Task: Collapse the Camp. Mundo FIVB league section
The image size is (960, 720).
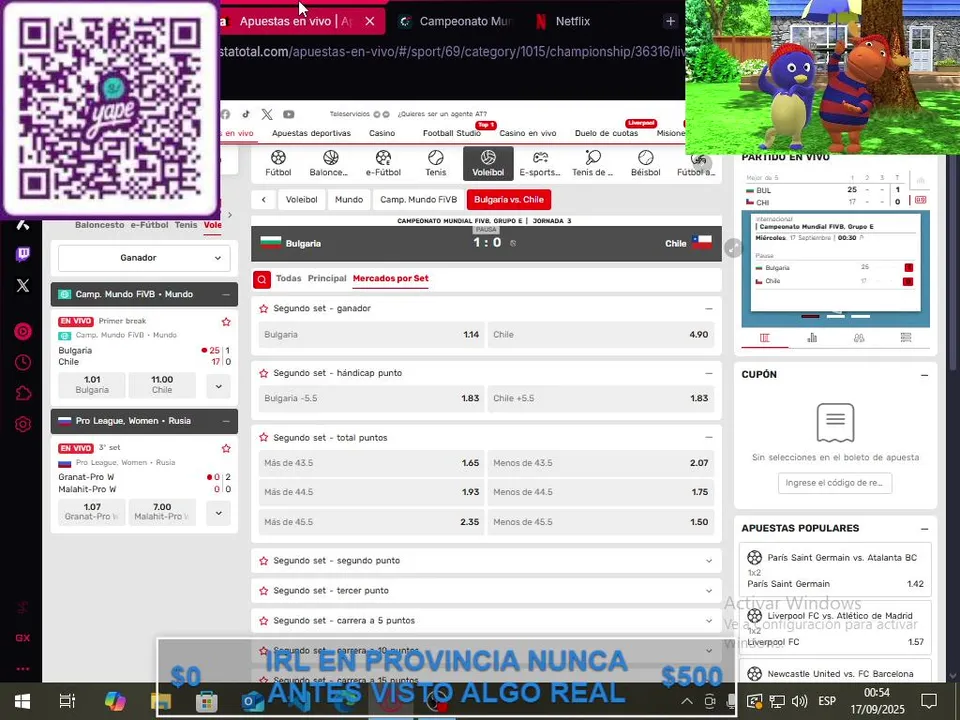Action: coord(226,294)
